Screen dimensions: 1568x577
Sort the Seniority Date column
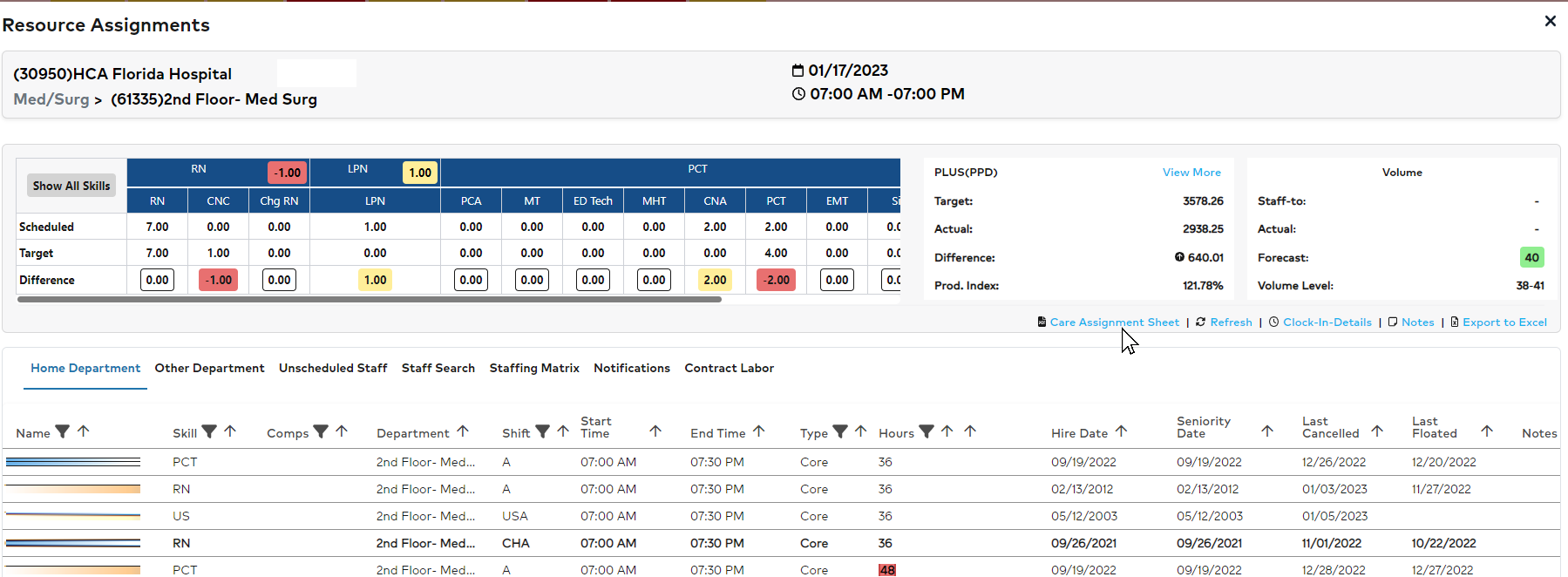point(1267,431)
